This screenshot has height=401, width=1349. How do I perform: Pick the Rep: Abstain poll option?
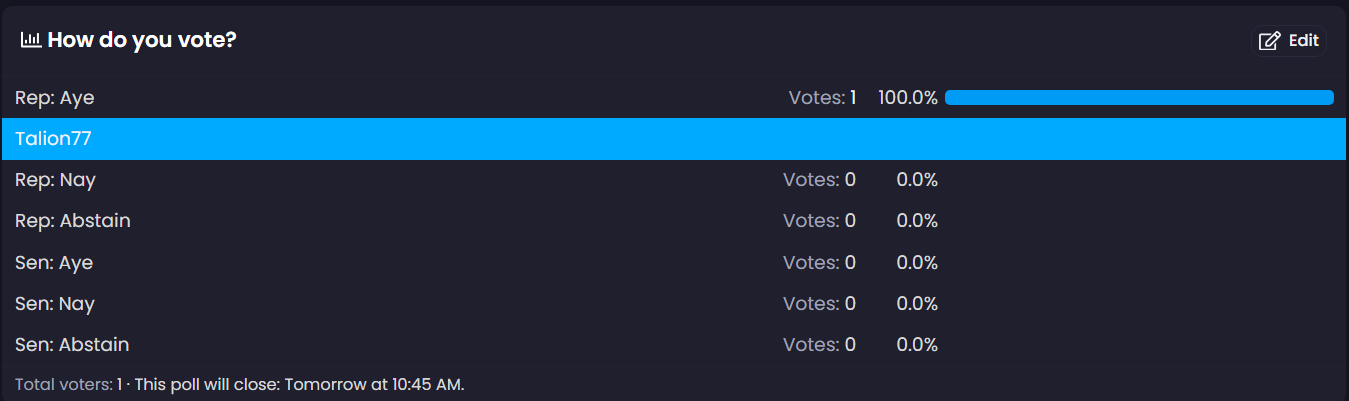(x=73, y=221)
